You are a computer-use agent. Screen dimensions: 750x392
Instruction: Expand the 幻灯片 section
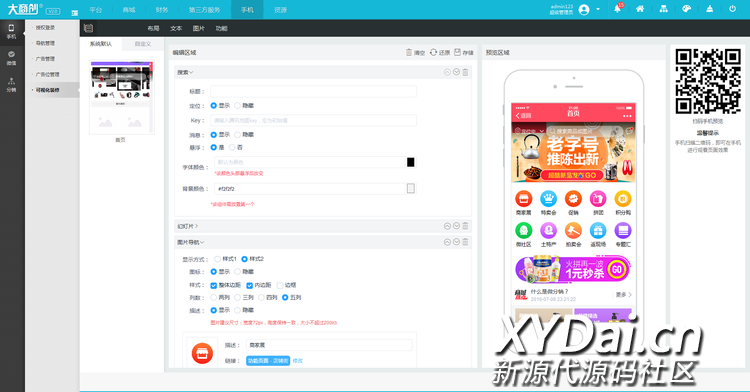click(x=188, y=226)
